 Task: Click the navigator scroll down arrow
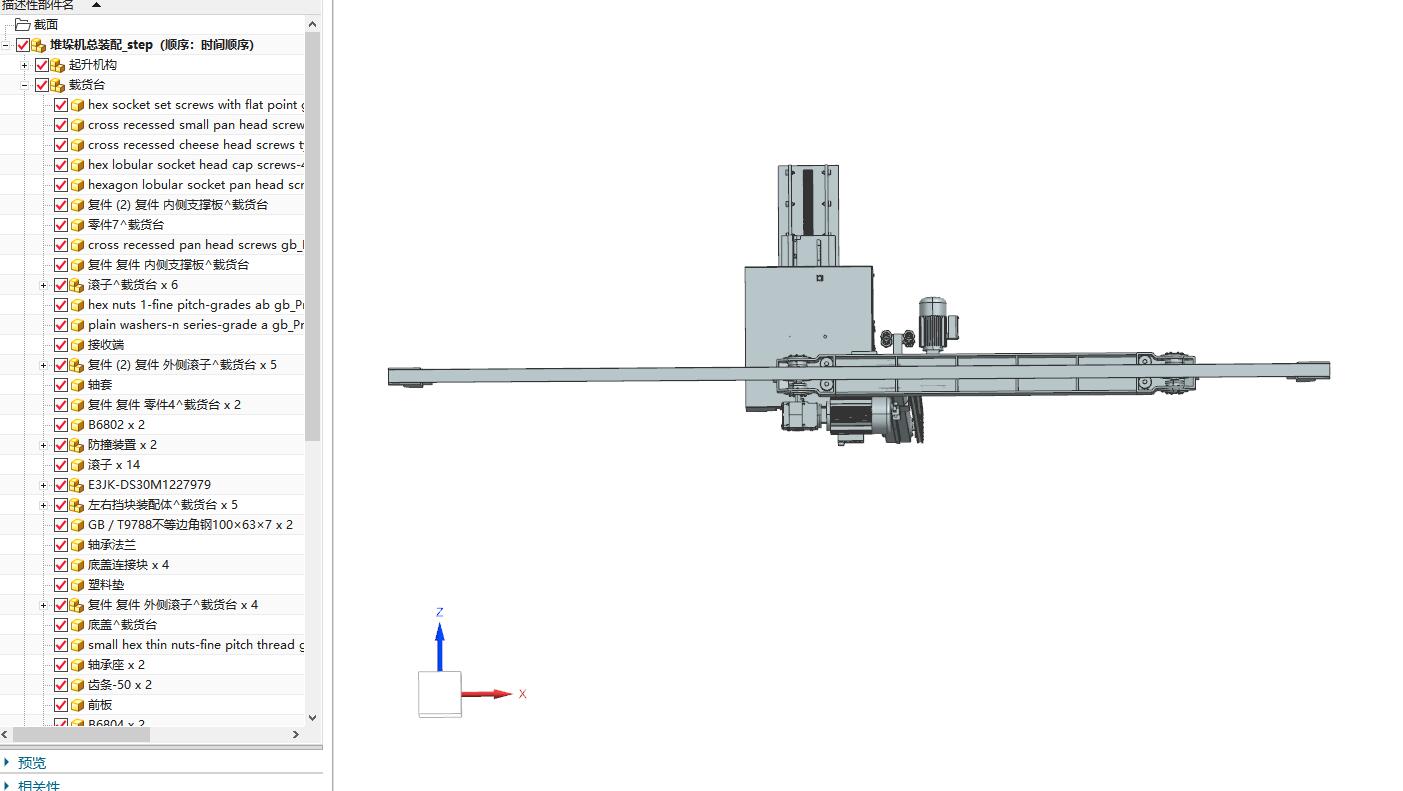[x=312, y=717]
